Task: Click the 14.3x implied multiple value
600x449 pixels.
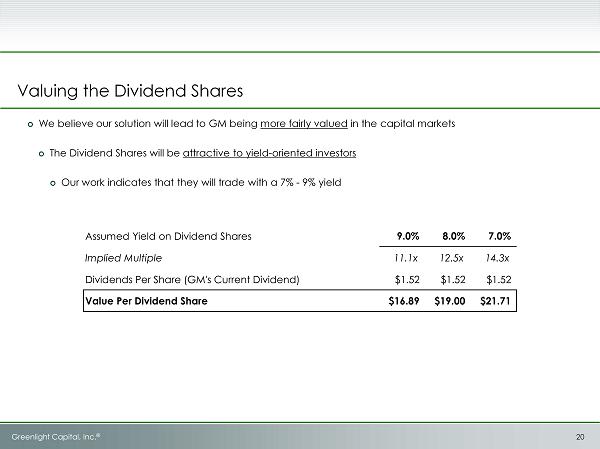Action: point(497,257)
